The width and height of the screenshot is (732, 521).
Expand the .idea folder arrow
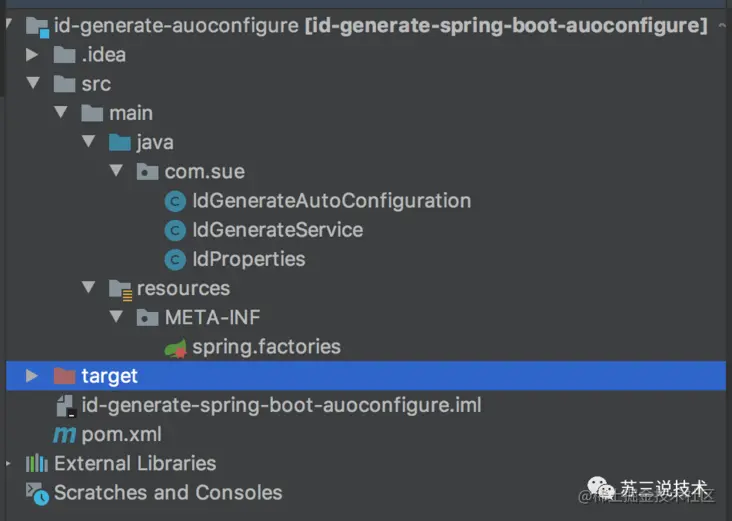pos(31,55)
